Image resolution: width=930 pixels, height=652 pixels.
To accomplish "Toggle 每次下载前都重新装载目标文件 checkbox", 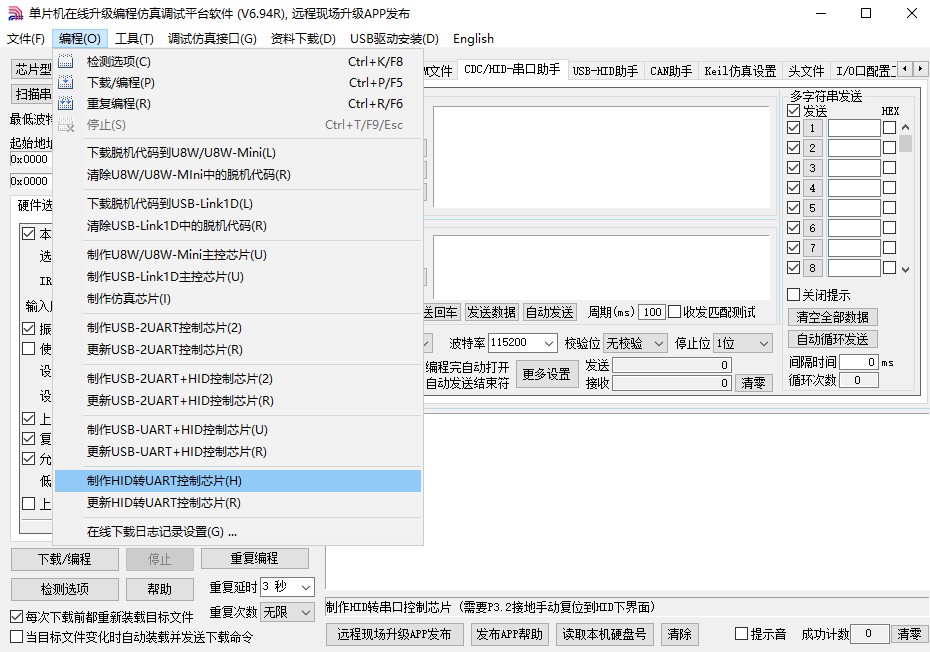I will pyautogui.click(x=17, y=617).
